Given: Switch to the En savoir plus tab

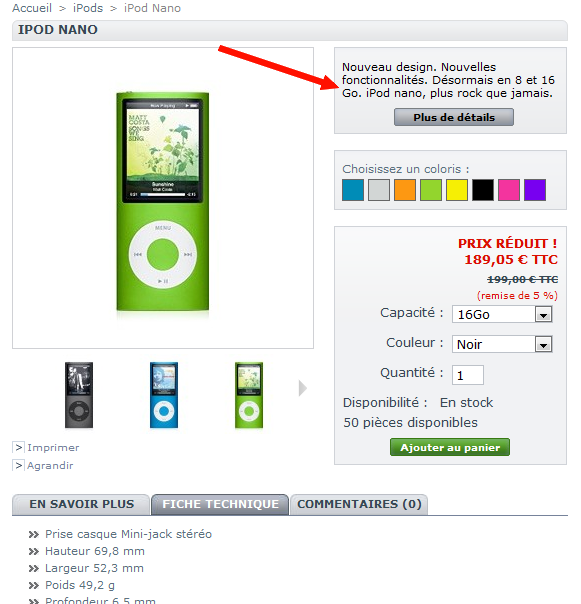Looking at the screenshot, I should [x=81, y=504].
